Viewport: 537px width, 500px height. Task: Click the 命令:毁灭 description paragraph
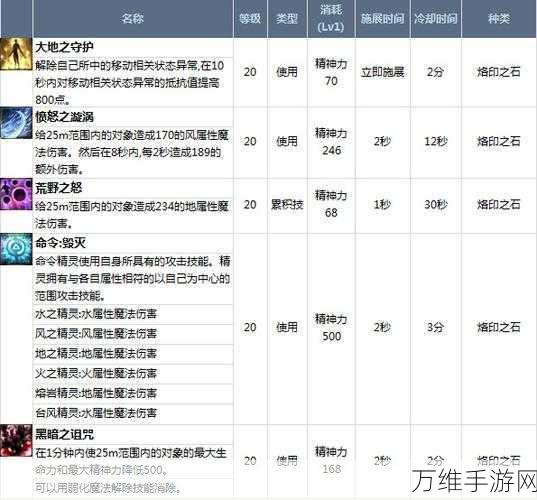(x=133, y=278)
